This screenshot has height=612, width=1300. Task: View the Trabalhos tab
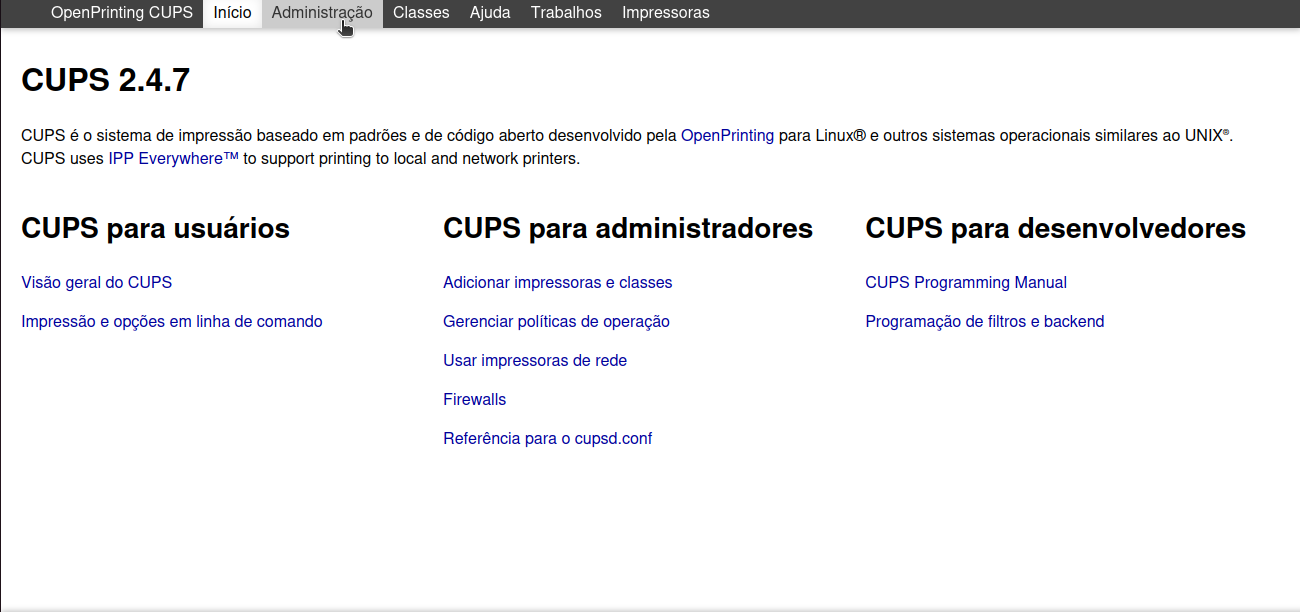coord(566,13)
